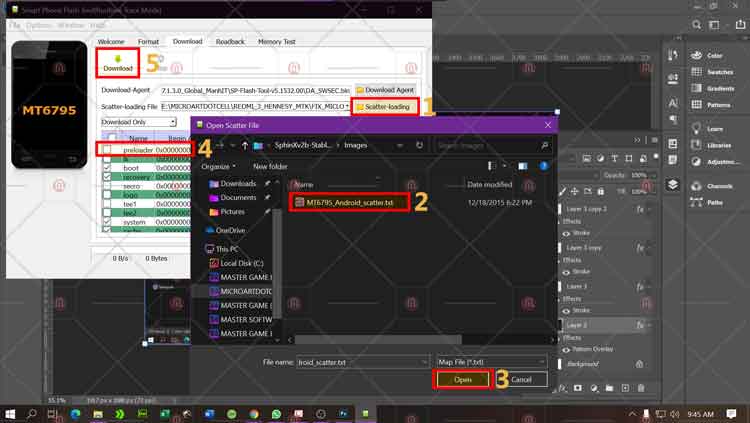The width and height of the screenshot is (750, 423).
Task: Open the view options dropdown in file dialog
Action: point(505,166)
